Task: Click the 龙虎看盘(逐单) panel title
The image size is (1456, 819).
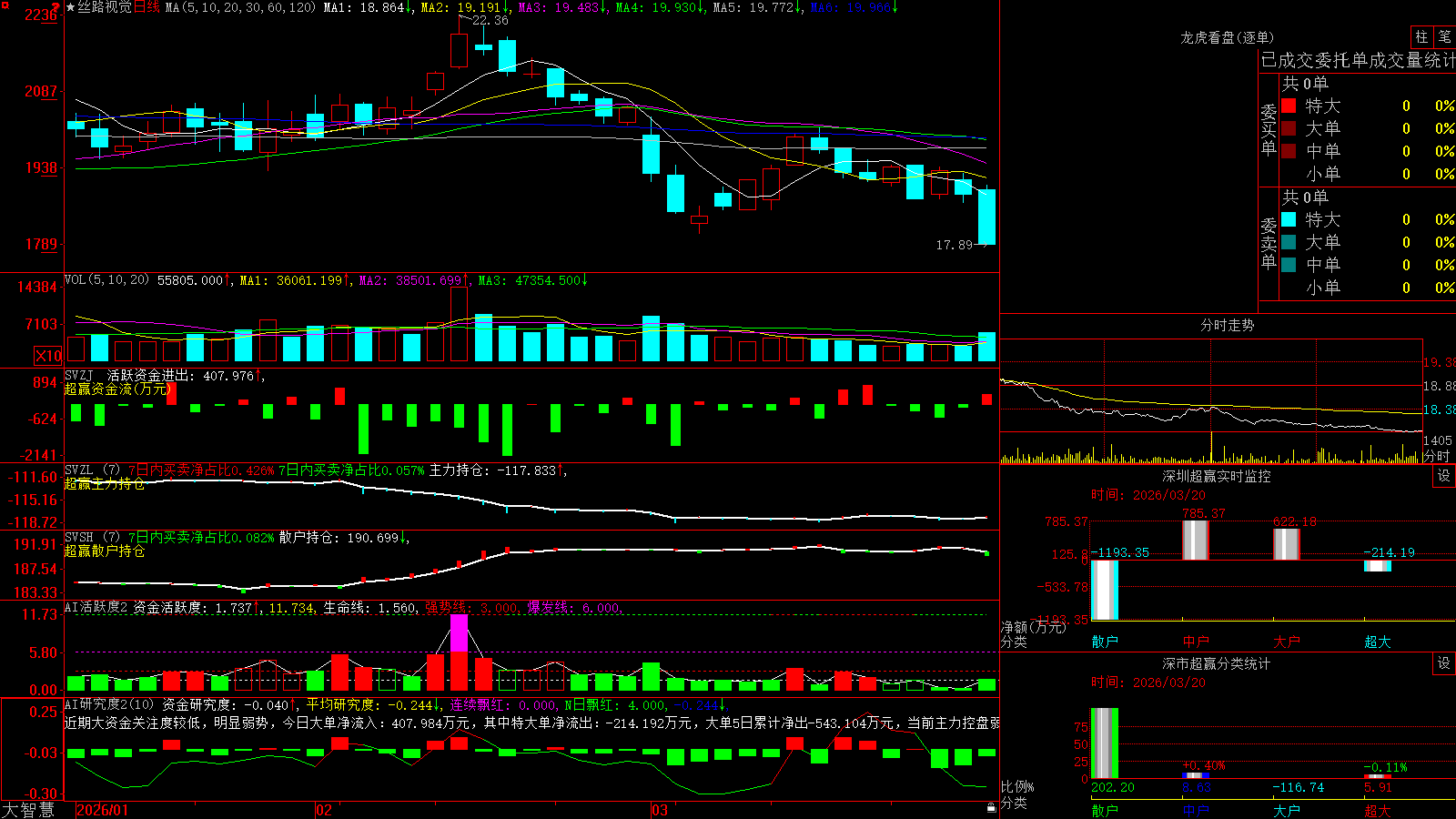Action: 1227,37
